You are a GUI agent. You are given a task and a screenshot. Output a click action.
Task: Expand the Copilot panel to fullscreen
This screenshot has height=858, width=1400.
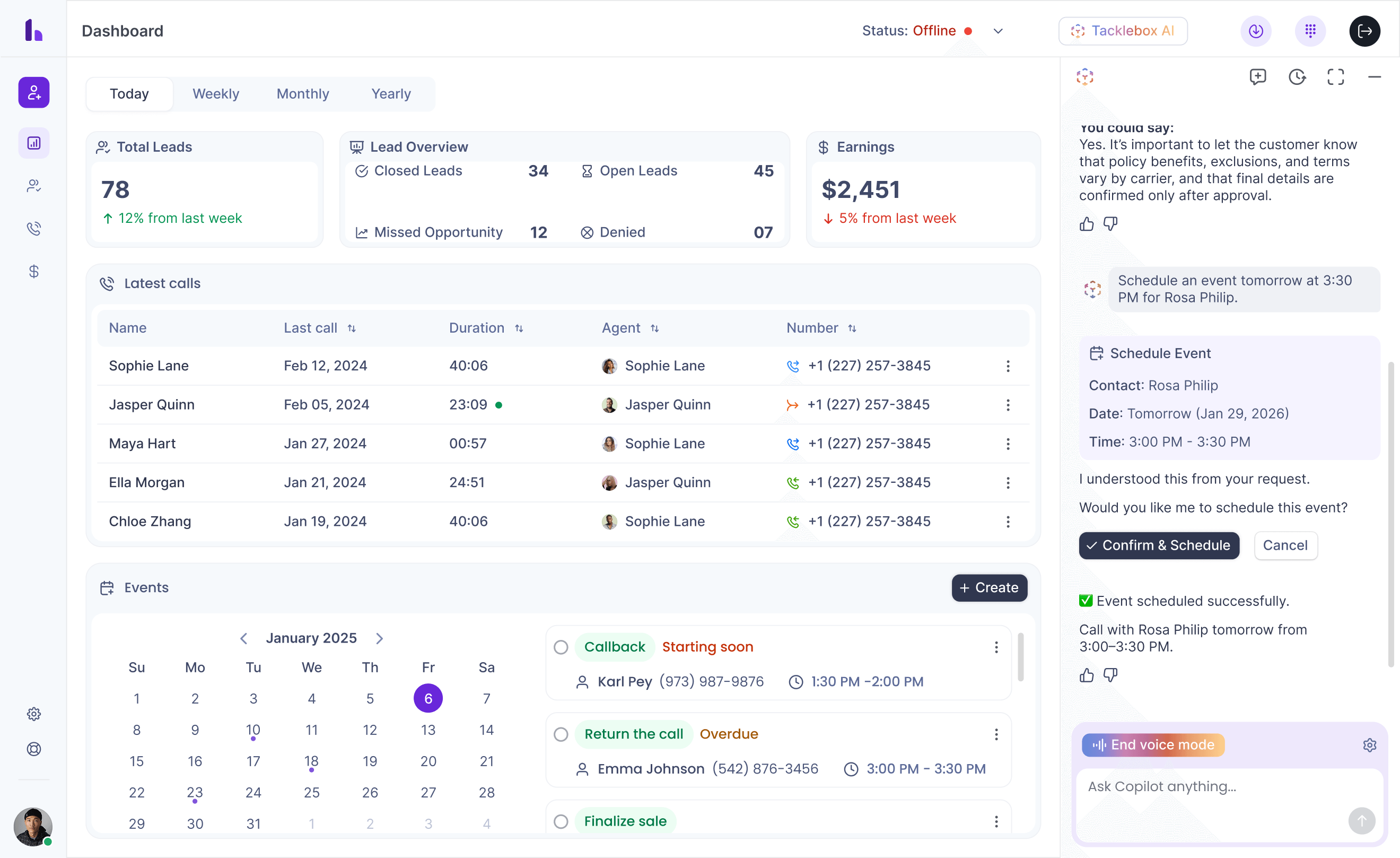point(1336,77)
